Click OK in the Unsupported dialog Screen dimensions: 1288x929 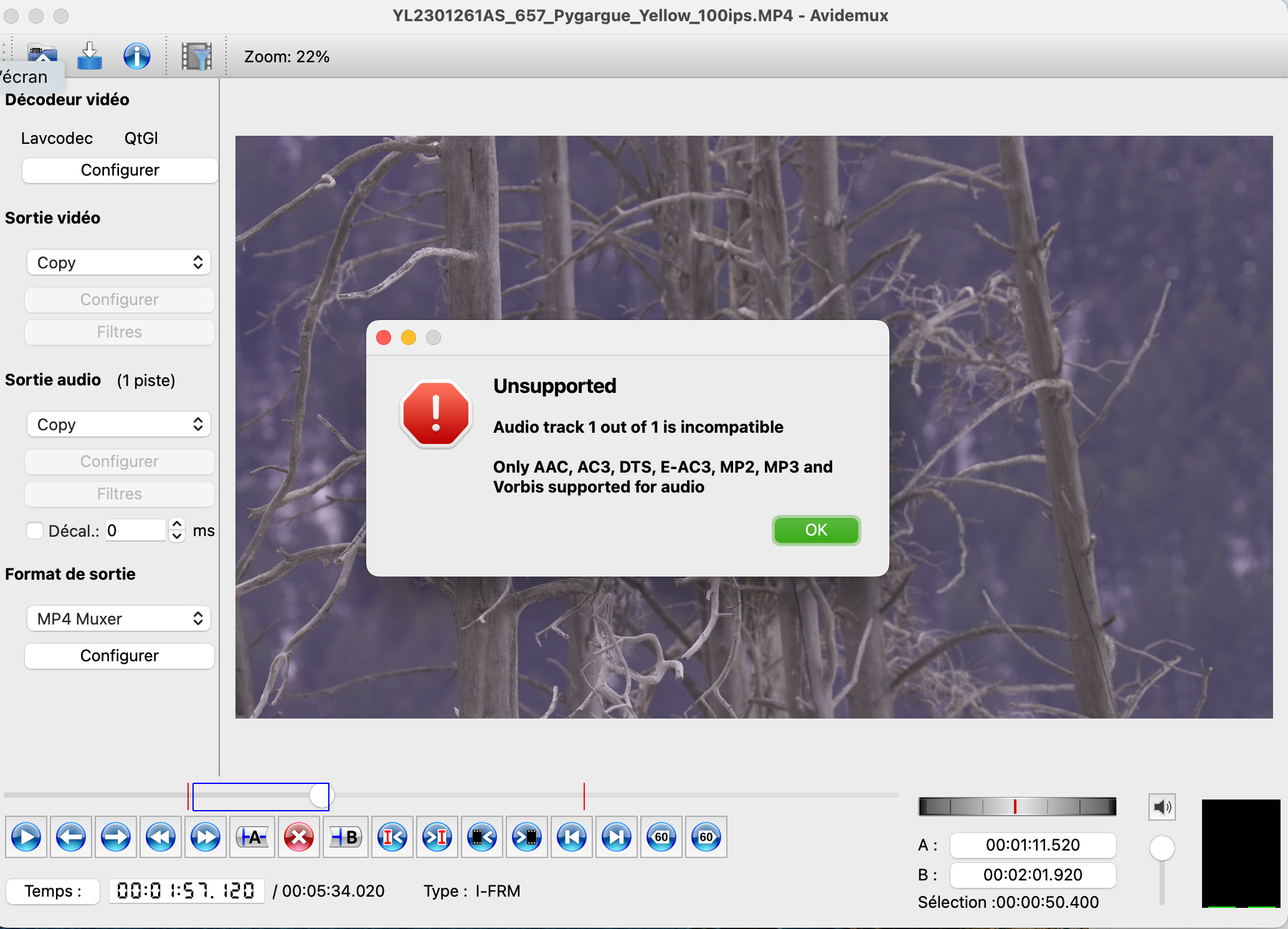tap(816, 531)
